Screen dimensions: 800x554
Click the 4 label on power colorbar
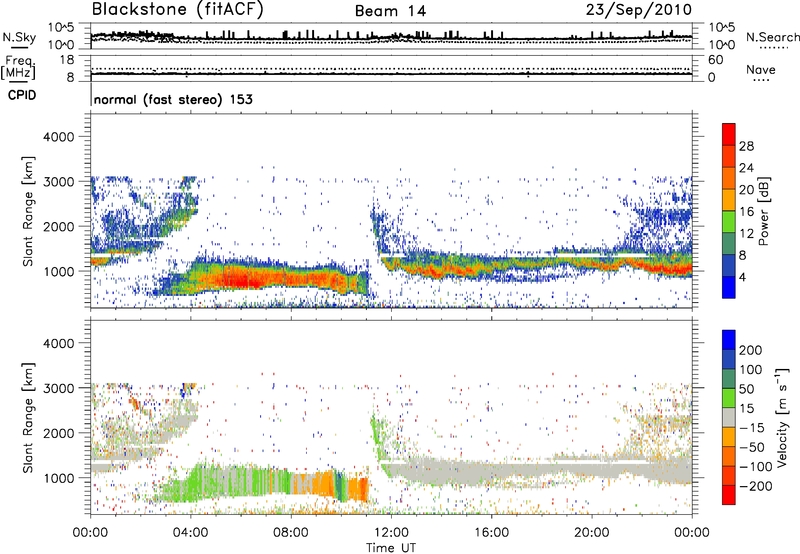click(742, 277)
